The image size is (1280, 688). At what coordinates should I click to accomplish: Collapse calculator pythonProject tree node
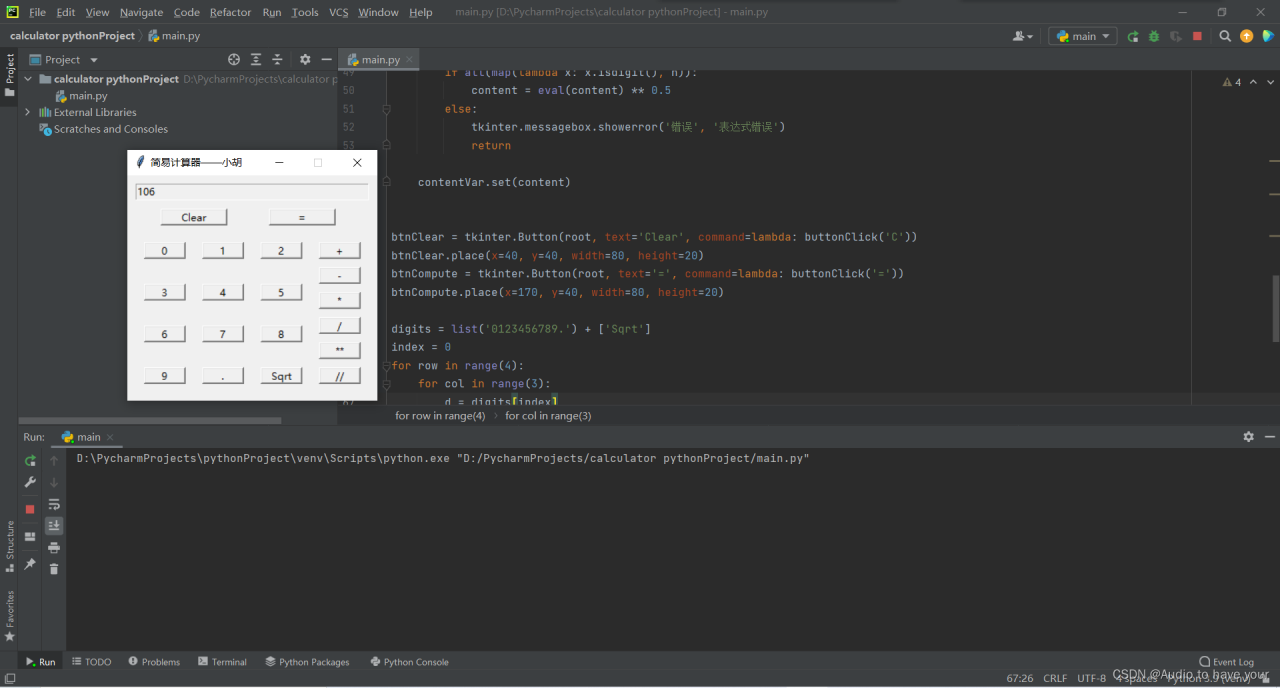click(x=28, y=79)
